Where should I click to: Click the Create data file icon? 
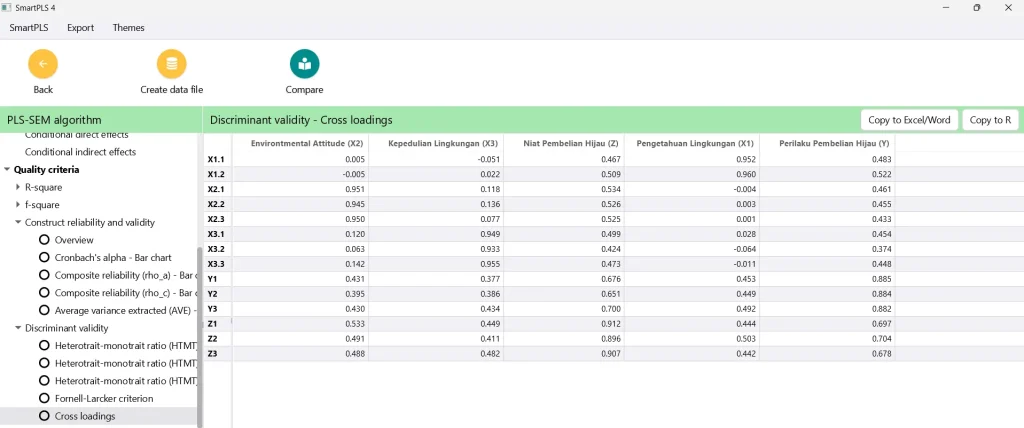pyautogui.click(x=172, y=64)
